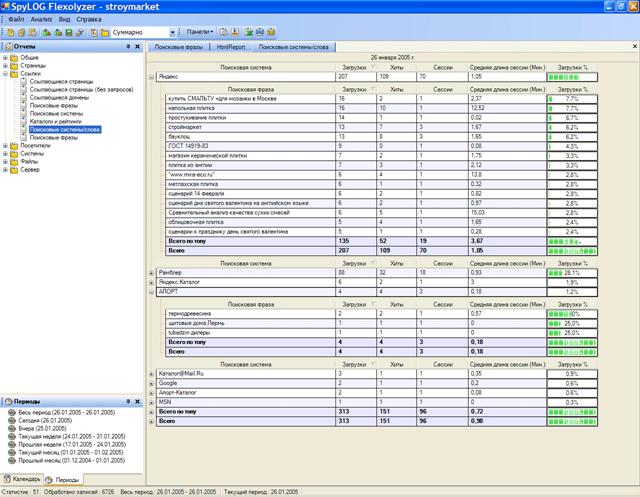Close the report area using its X
Screen dimensions: 640x497
tap(635, 47)
